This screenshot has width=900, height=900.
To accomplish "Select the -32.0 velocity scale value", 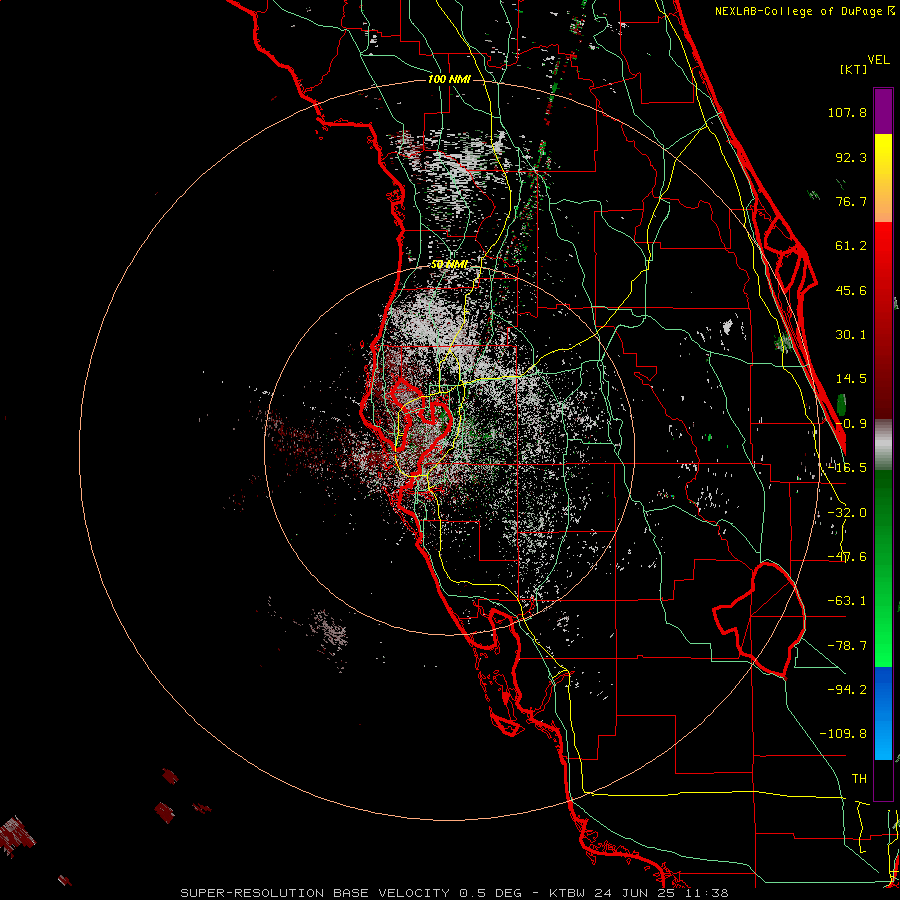I will [x=847, y=513].
